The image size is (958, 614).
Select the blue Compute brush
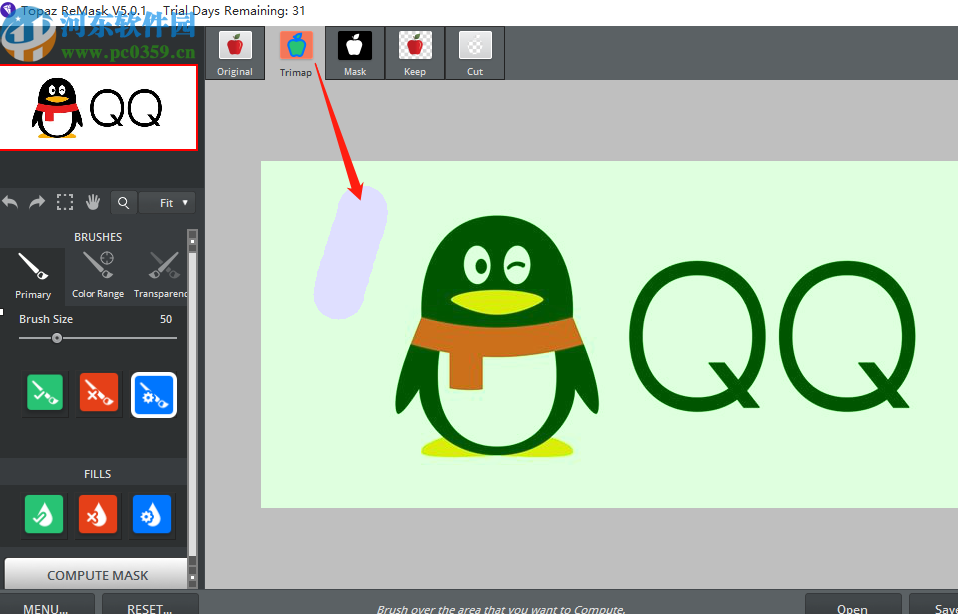point(153,394)
